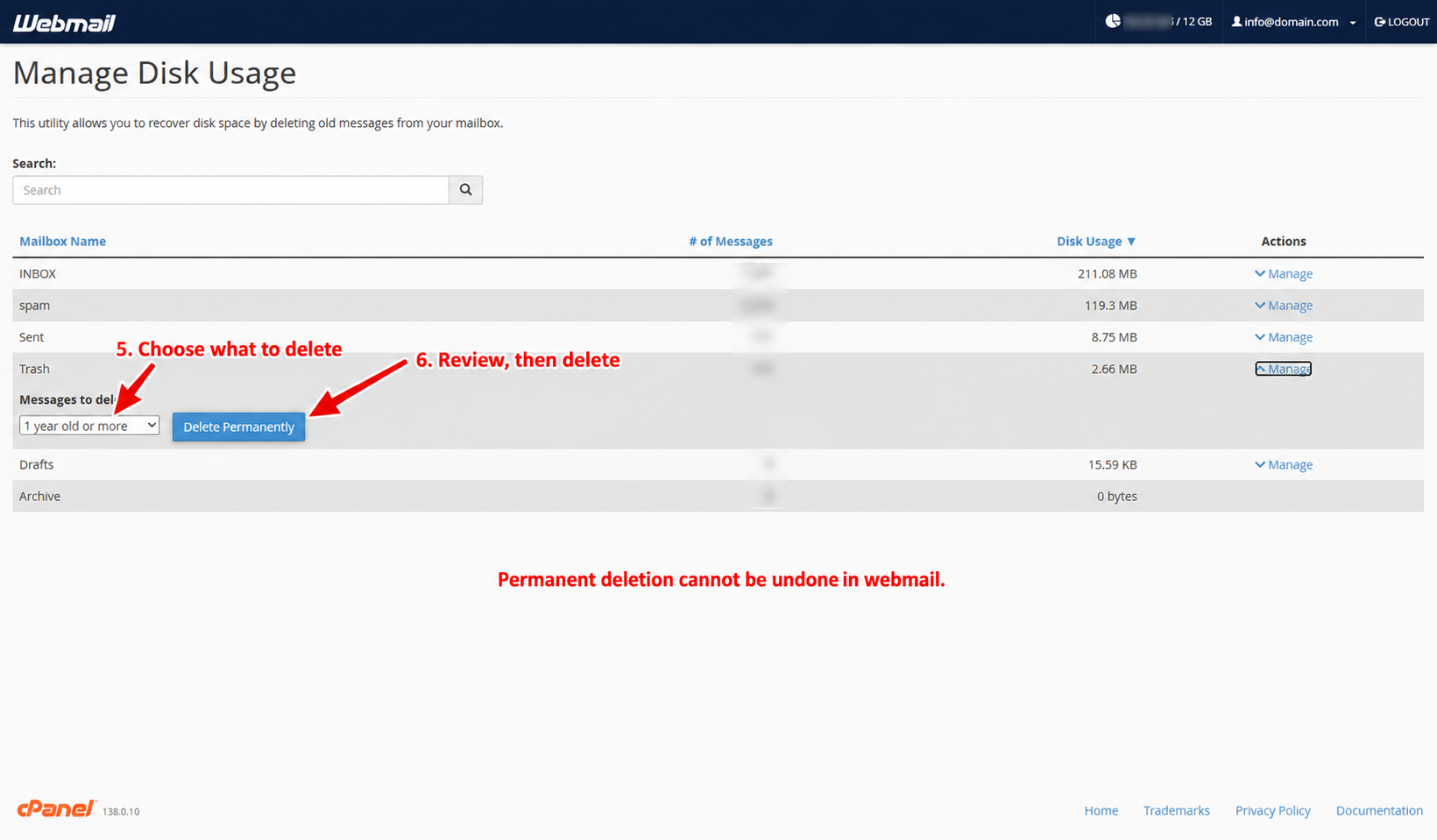The width and height of the screenshot is (1437, 840).
Task: Open the '1 year old or more' dropdown
Action: 89,426
